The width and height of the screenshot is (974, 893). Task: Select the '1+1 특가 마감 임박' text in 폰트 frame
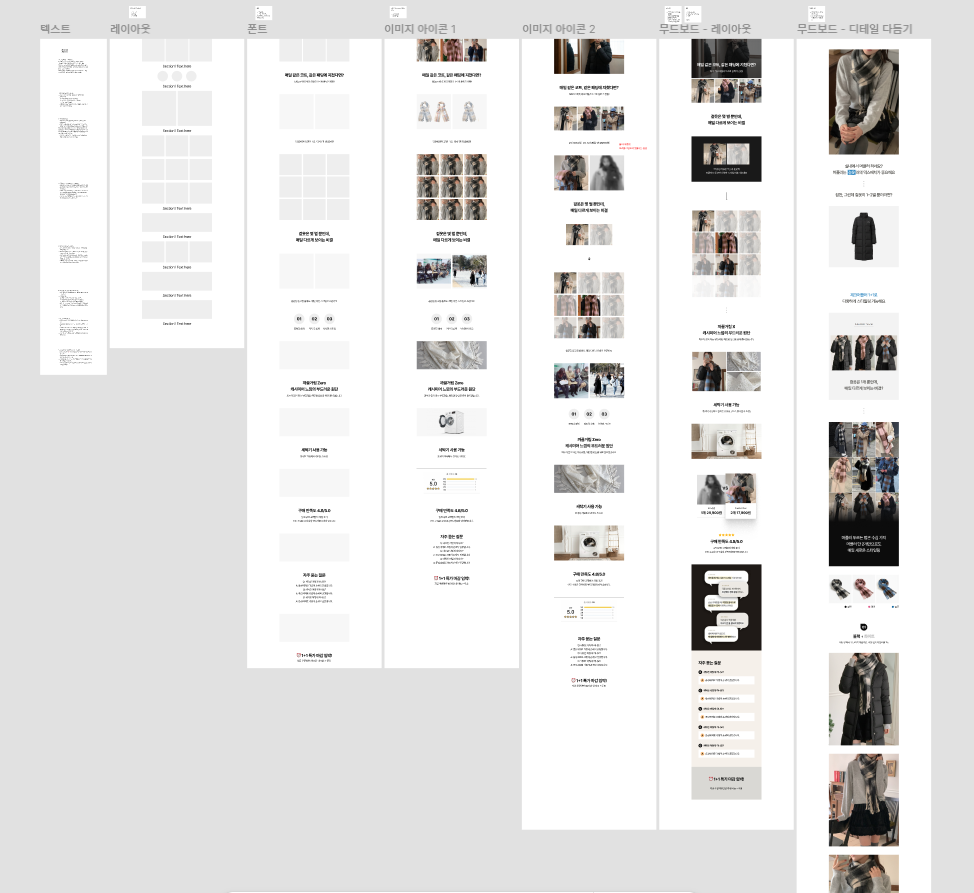point(314,655)
